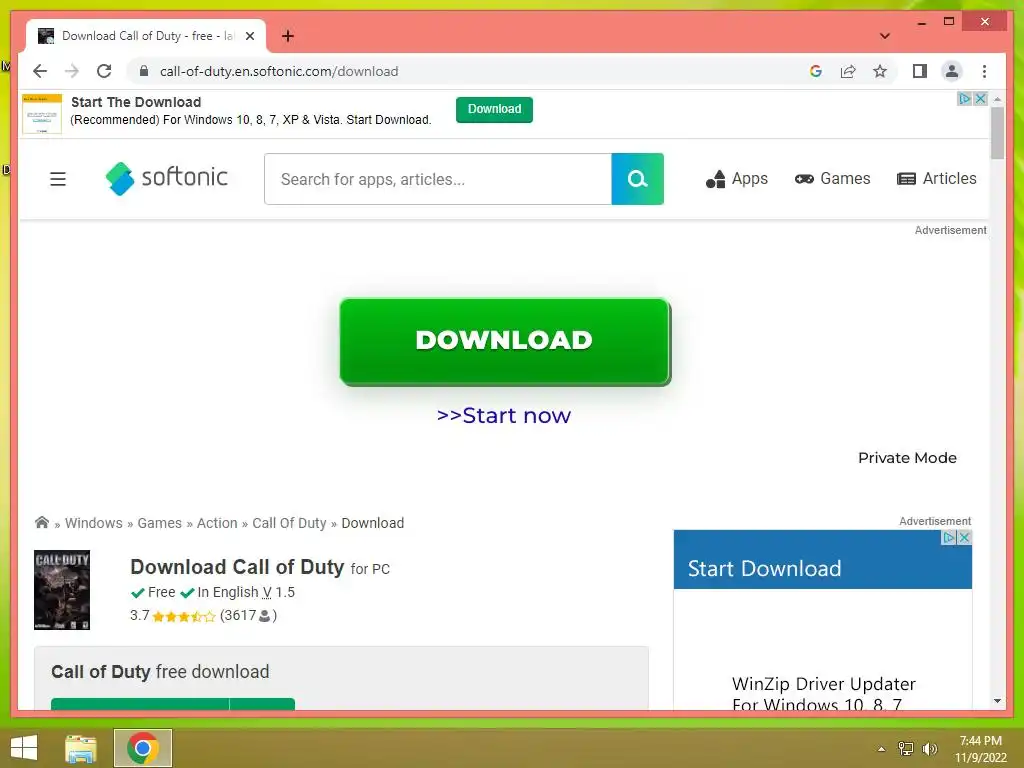Click Search for apps, articles field

click(438, 179)
